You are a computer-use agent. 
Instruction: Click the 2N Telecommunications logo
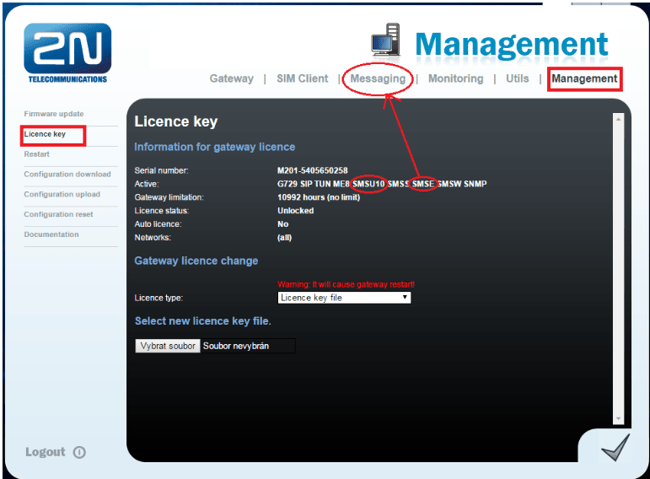(x=68, y=53)
